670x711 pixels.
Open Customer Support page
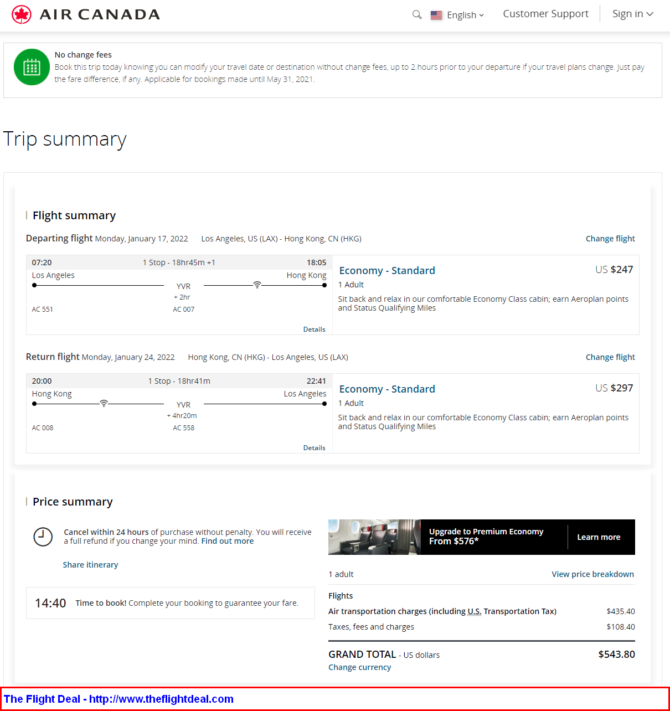[x=545, y=14]
